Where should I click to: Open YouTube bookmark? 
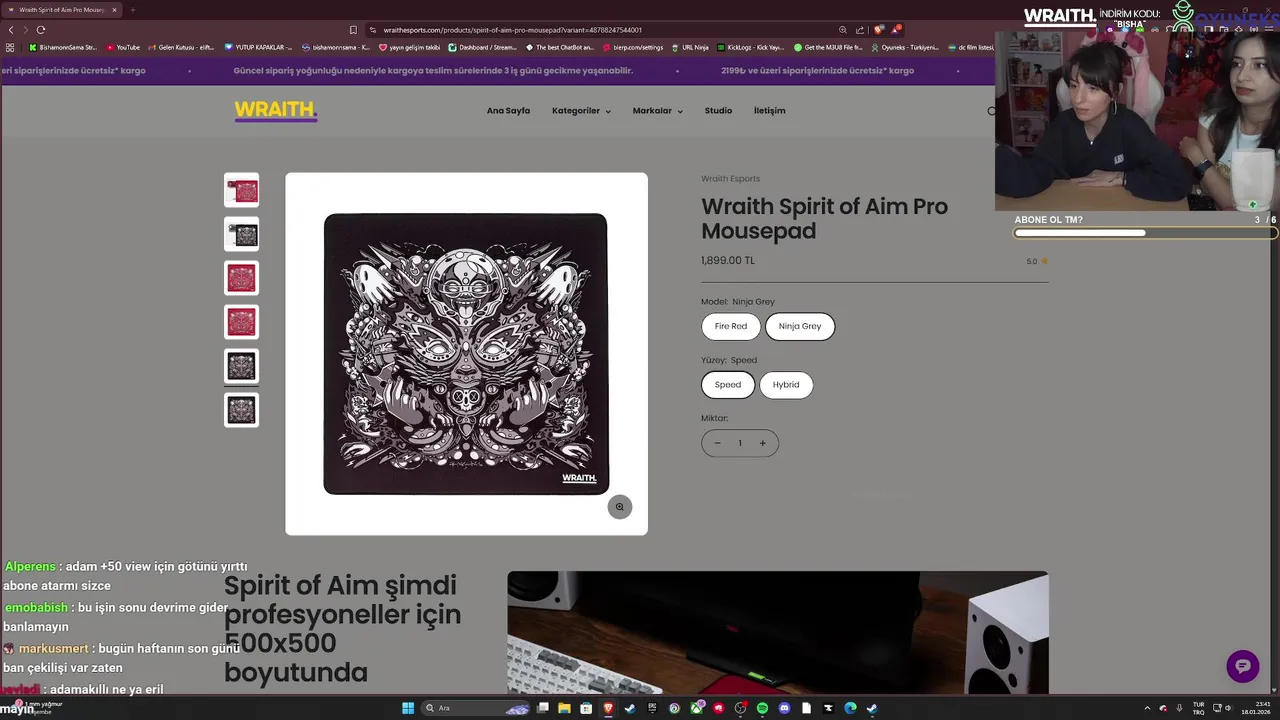123,47
